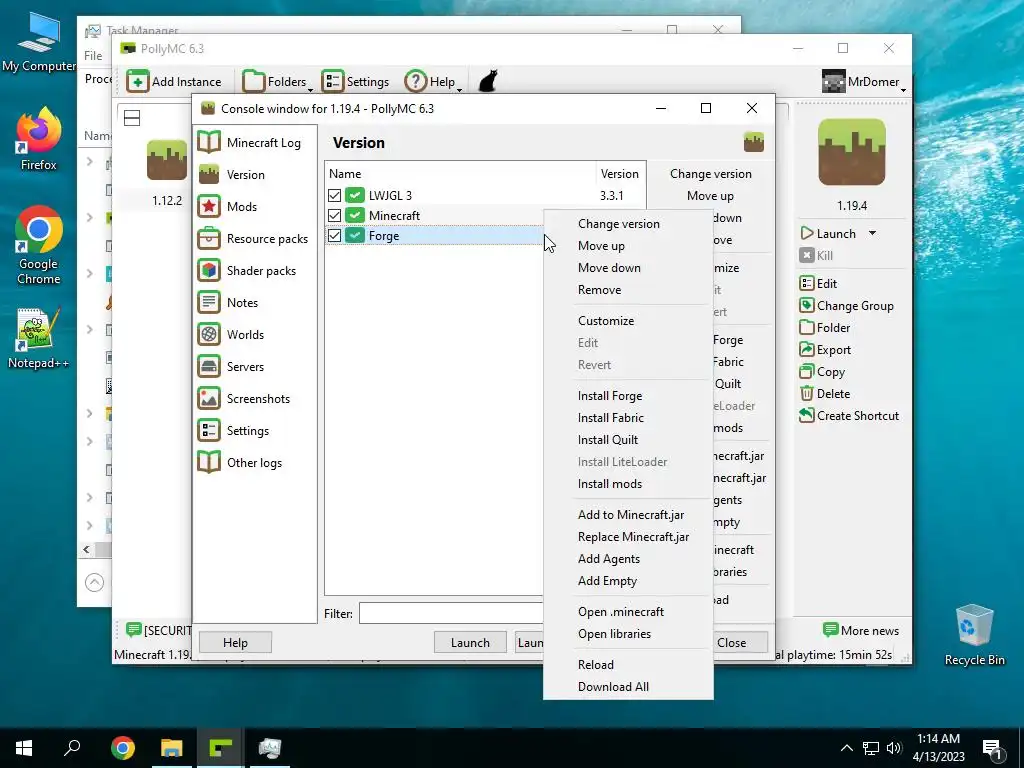Click the large 1.19.4 instance icon
This screenshot has width=1024, height=768.
852,152
